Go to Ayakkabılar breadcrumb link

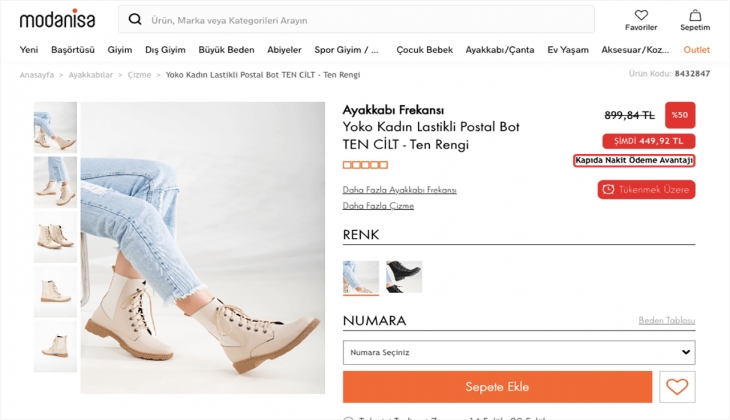pos(90,74)
